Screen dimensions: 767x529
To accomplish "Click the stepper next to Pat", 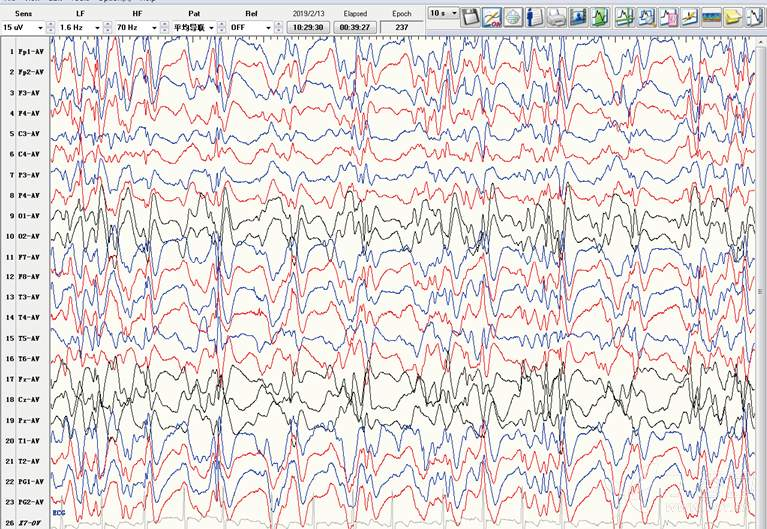I will pos(222,27).
